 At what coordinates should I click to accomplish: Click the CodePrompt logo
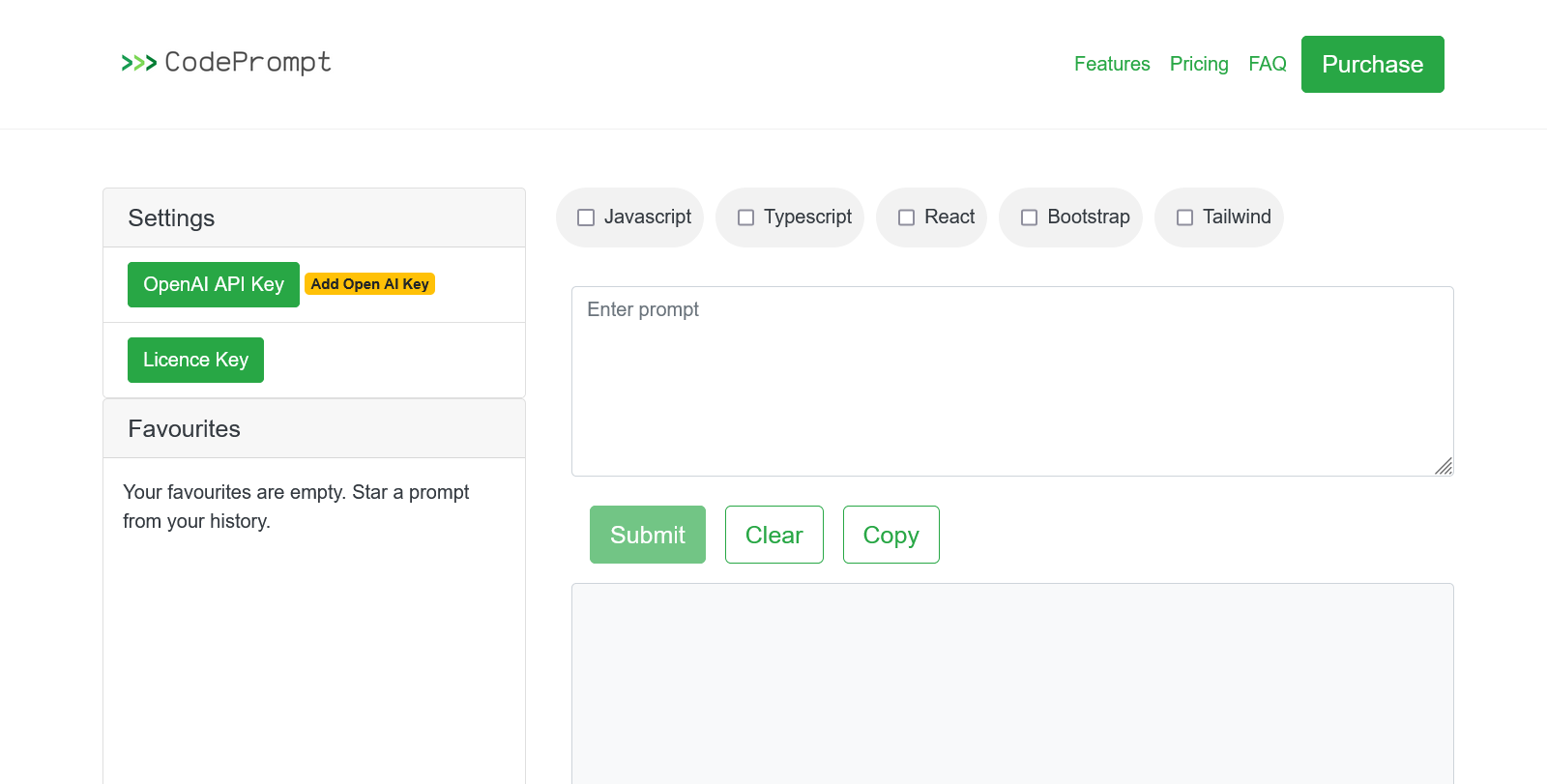pyautogui.click(x=226, y=63)
